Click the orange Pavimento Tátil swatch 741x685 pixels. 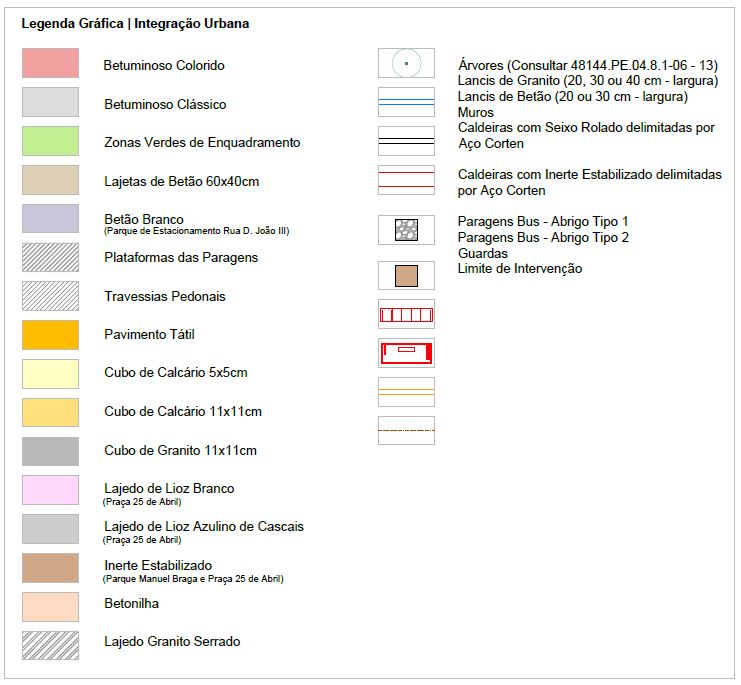tap(50, 335)
